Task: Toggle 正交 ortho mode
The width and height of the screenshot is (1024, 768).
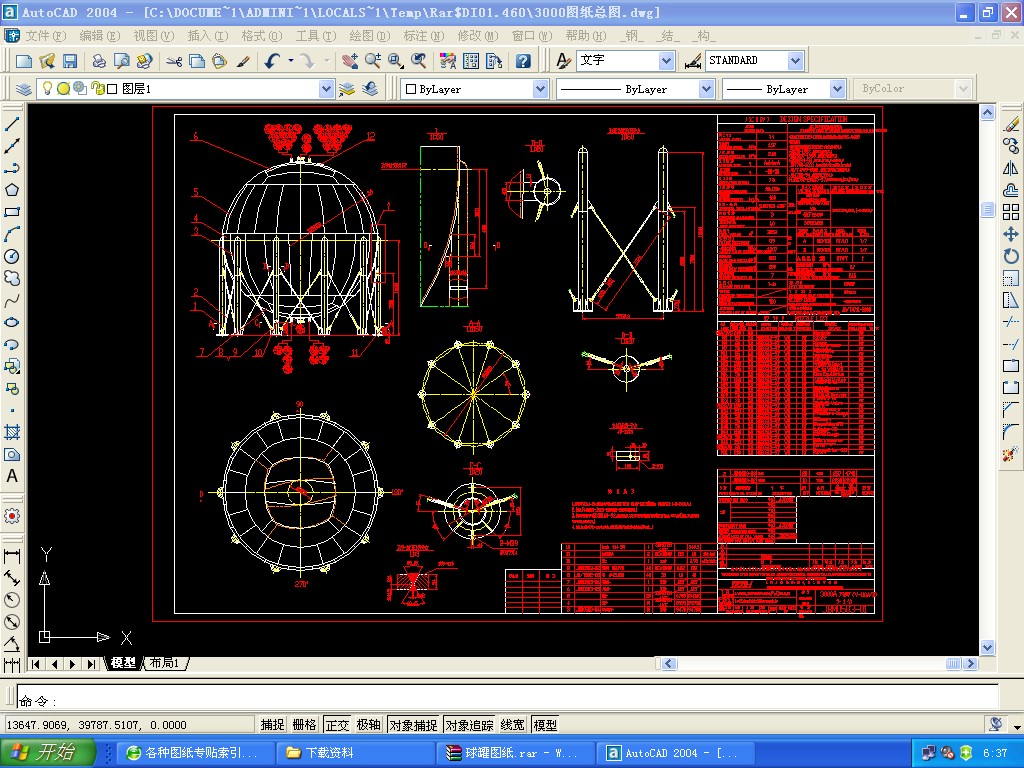Action: point(337,725)
